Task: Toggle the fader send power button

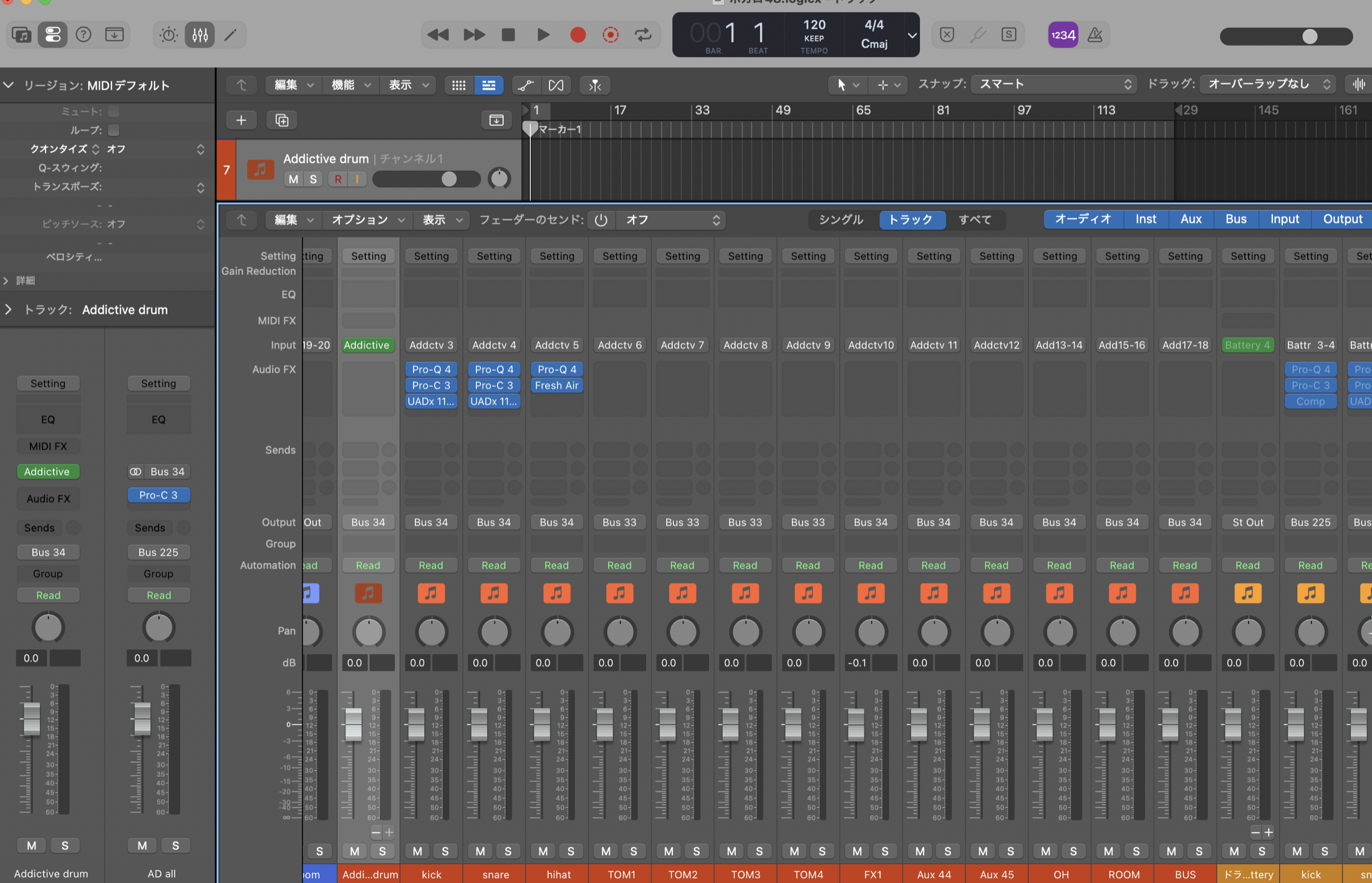Action: pyautogui.click(x=601, y=220)
